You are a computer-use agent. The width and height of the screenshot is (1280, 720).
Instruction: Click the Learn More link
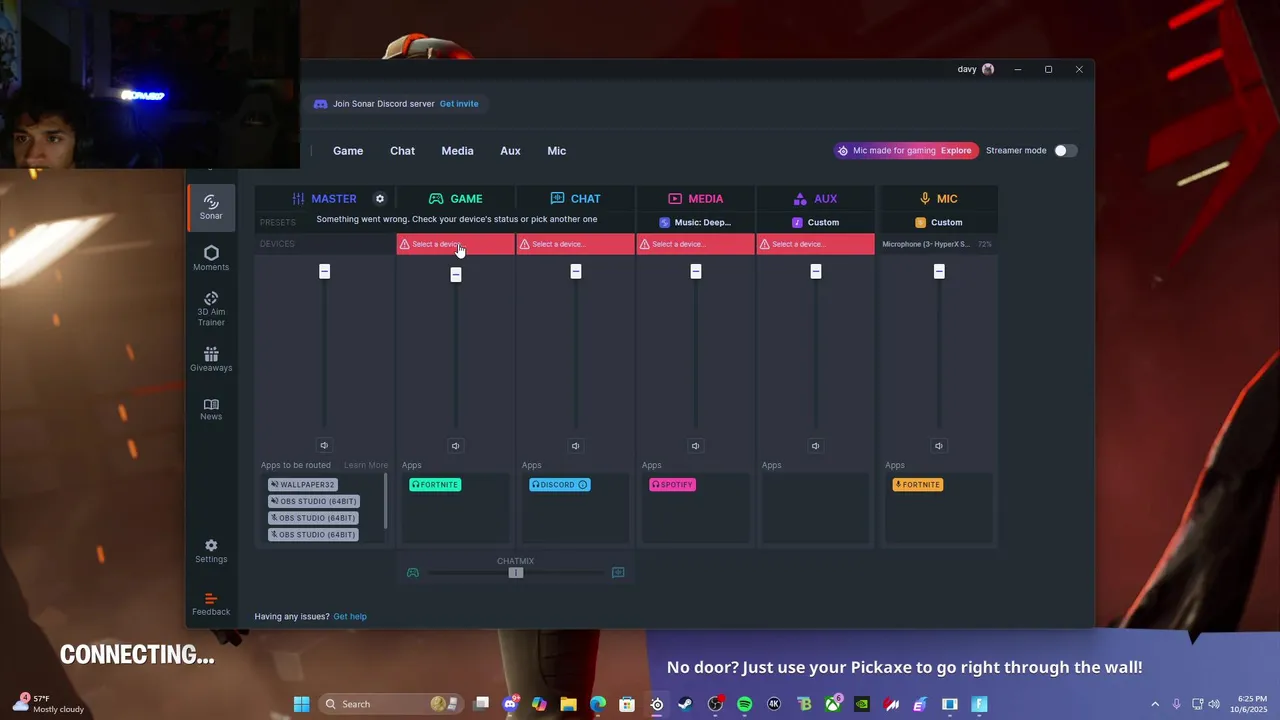[x=366, y=465]
